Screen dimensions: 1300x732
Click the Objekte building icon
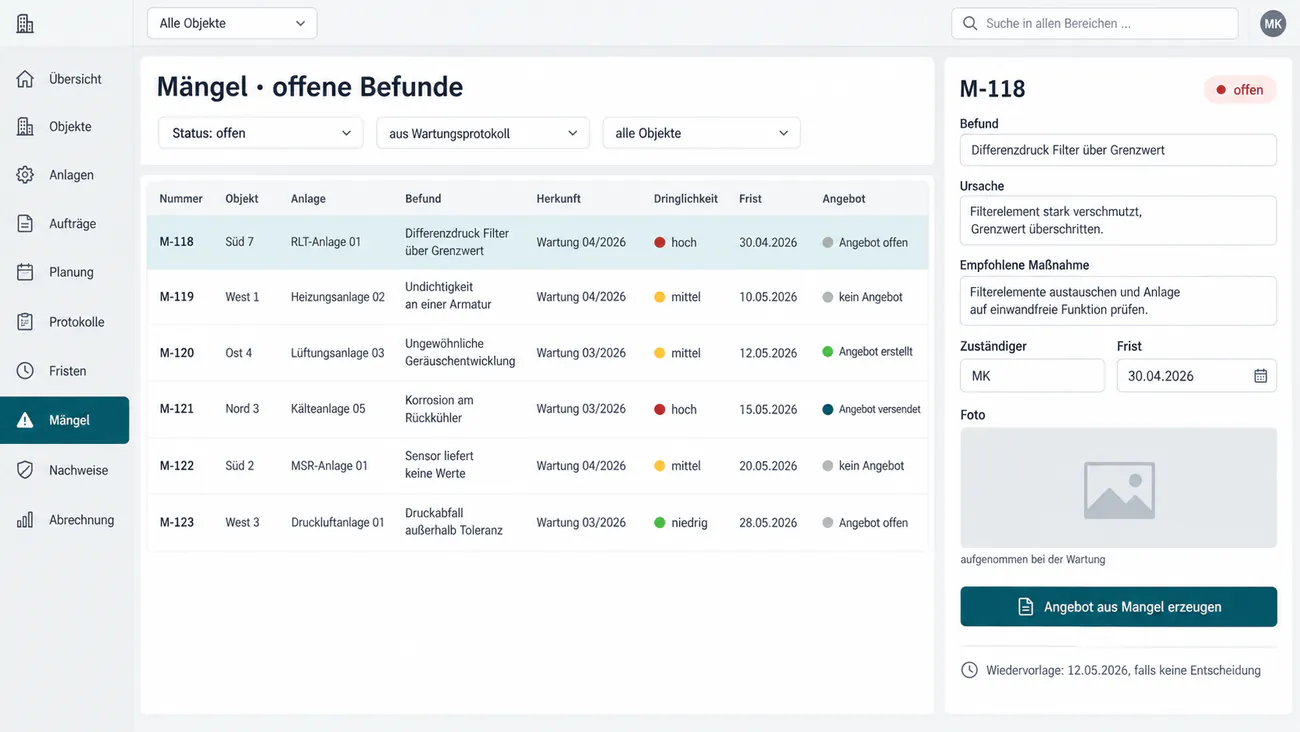pyautogui.click(x=25, y=127)
